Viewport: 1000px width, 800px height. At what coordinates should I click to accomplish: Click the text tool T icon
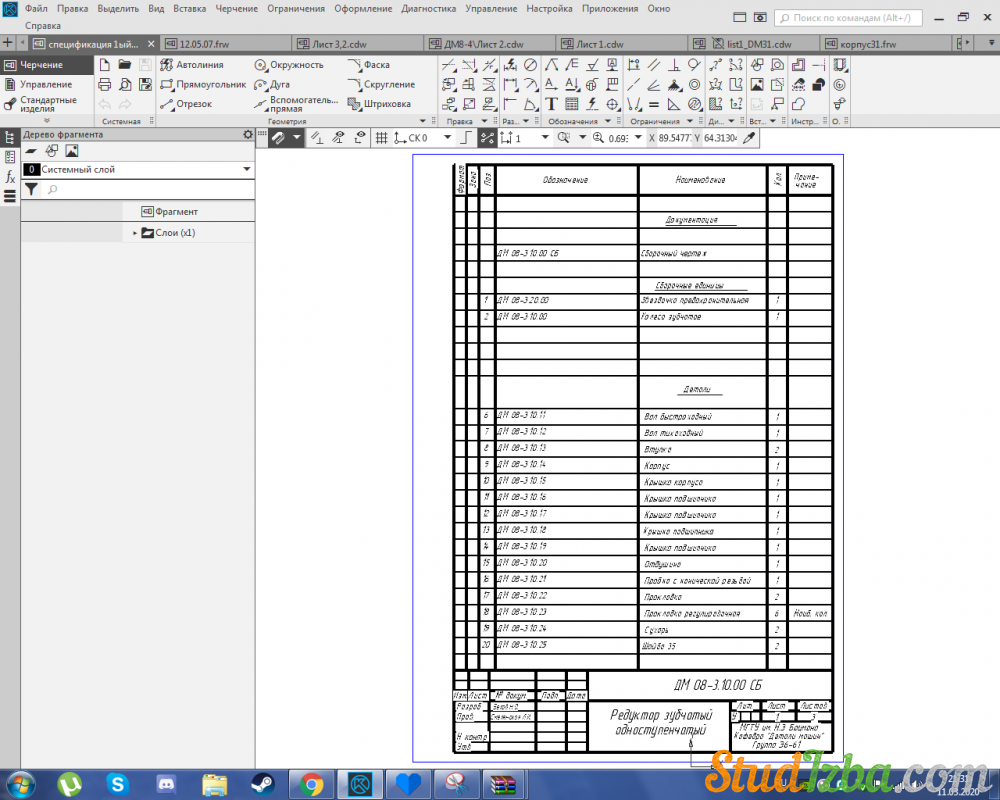551,104
